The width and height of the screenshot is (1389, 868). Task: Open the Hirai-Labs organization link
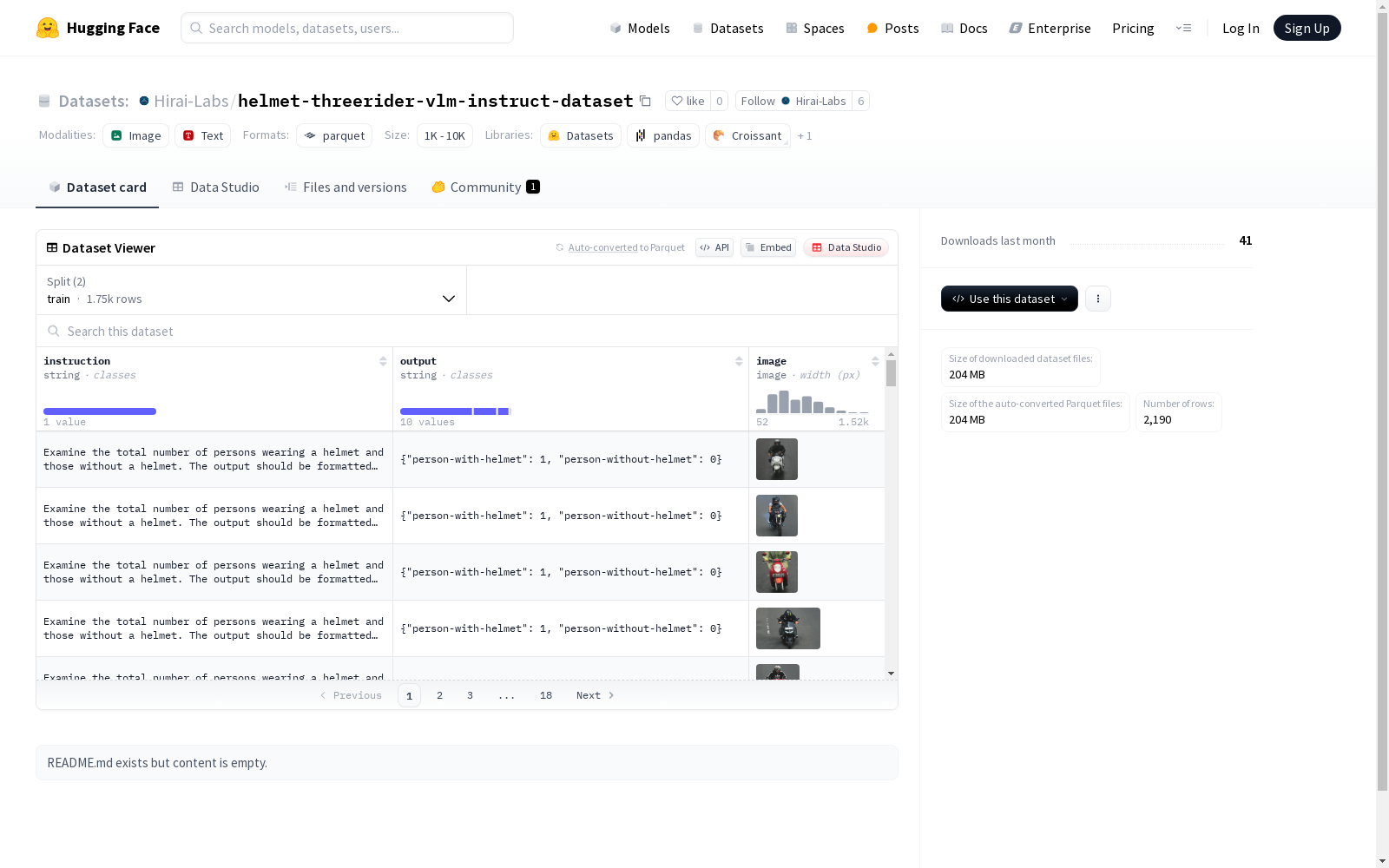click(x=191, y=101)
